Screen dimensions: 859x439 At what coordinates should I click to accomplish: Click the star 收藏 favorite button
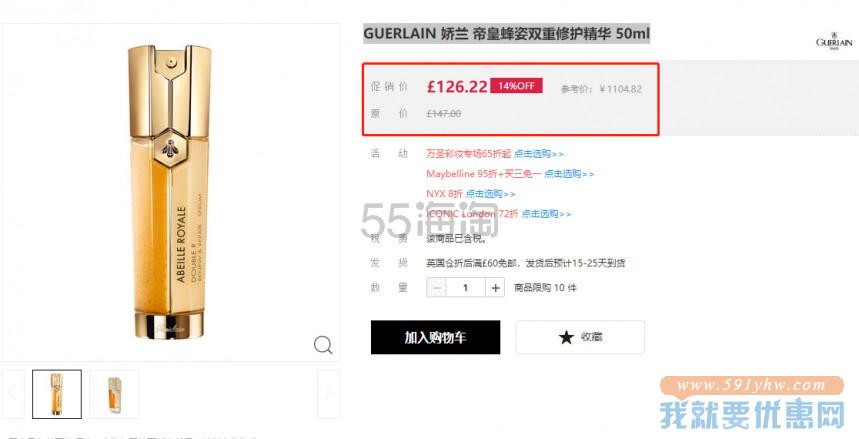[x=580, y=337]
